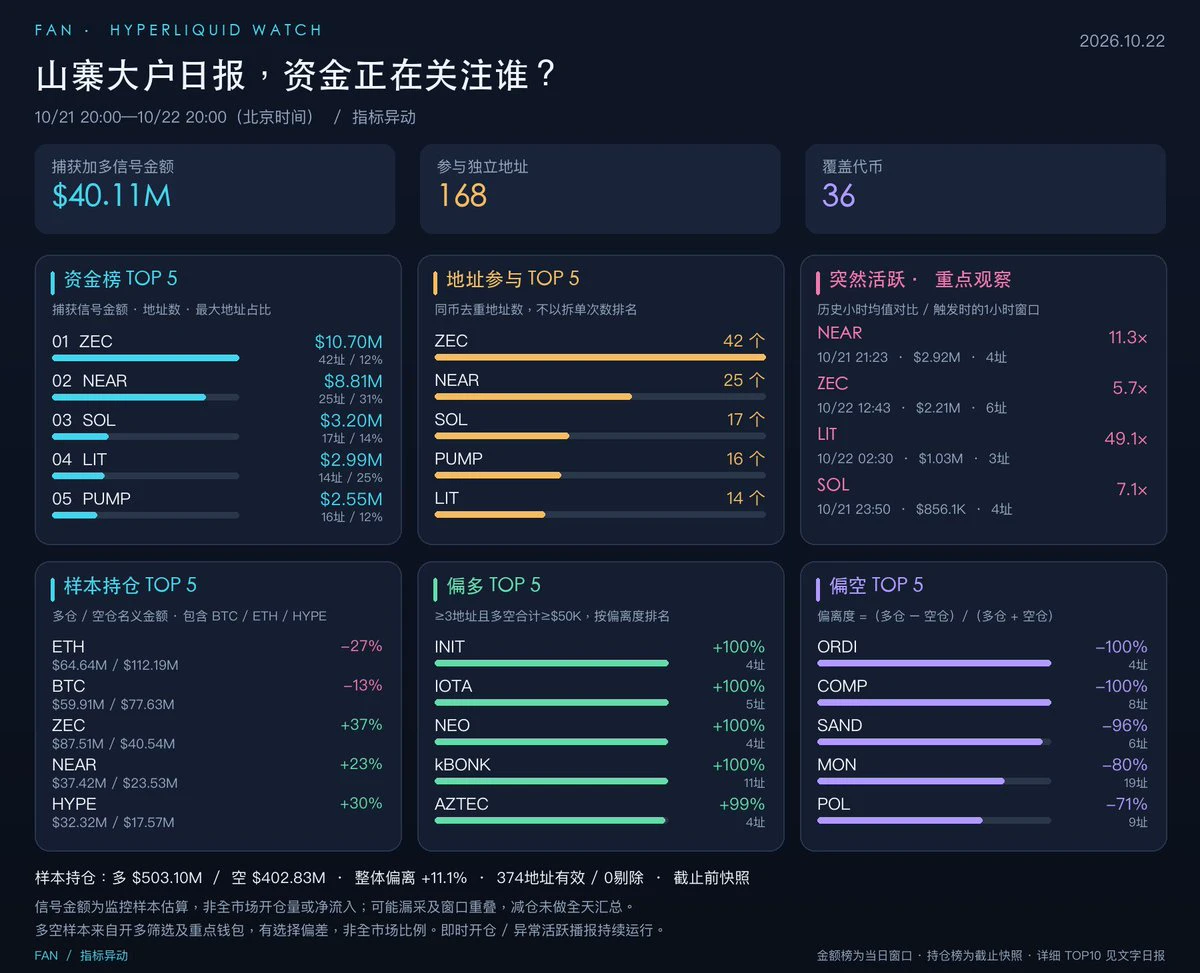
Task: Click HYPE's "+30%" value in 样本持仓
Action: [x=361, y=804]
